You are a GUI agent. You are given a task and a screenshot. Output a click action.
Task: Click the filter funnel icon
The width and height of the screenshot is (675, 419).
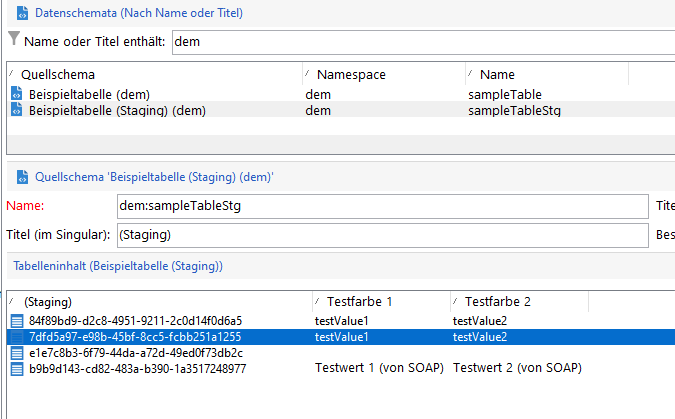point(13,40)
